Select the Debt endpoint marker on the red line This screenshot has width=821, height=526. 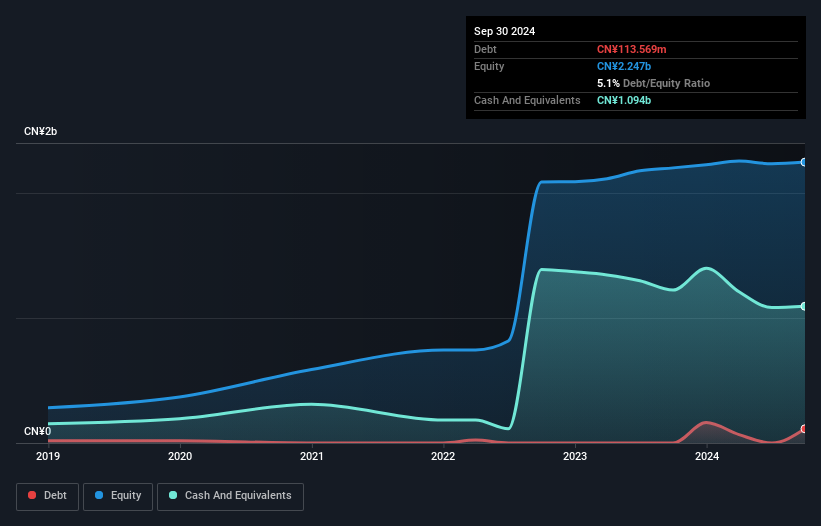tap(804, 429)
